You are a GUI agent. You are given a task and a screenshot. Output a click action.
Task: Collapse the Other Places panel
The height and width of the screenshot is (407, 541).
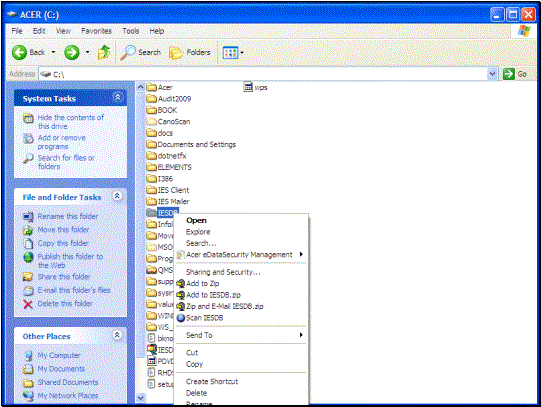[117, 335]
